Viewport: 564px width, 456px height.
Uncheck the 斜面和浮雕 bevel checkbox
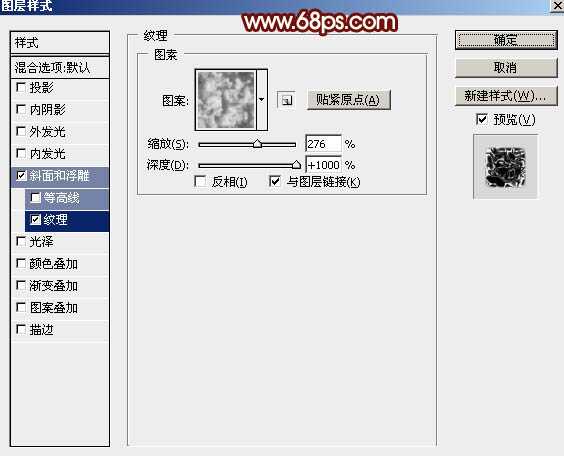21,175
